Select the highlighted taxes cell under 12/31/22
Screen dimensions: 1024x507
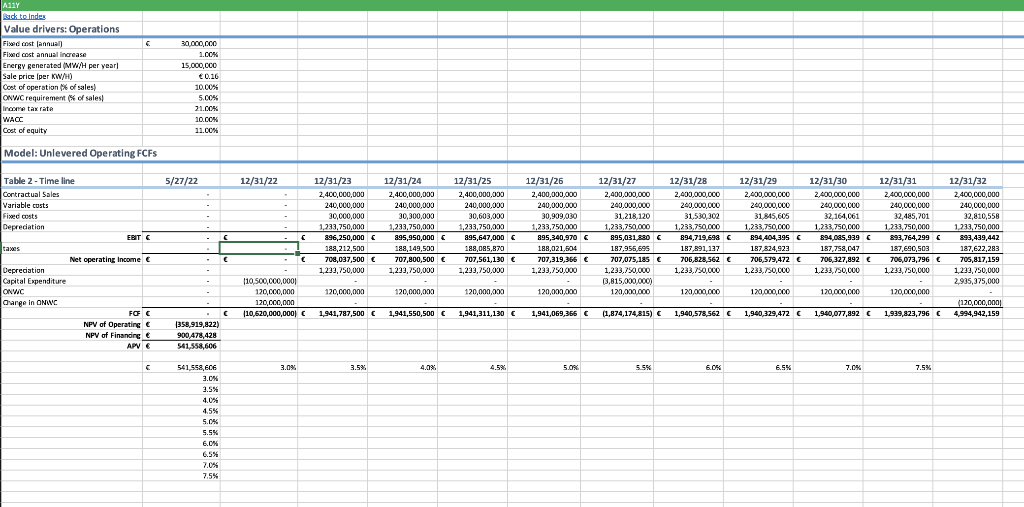pyautogui.click(x=259, y=248)
